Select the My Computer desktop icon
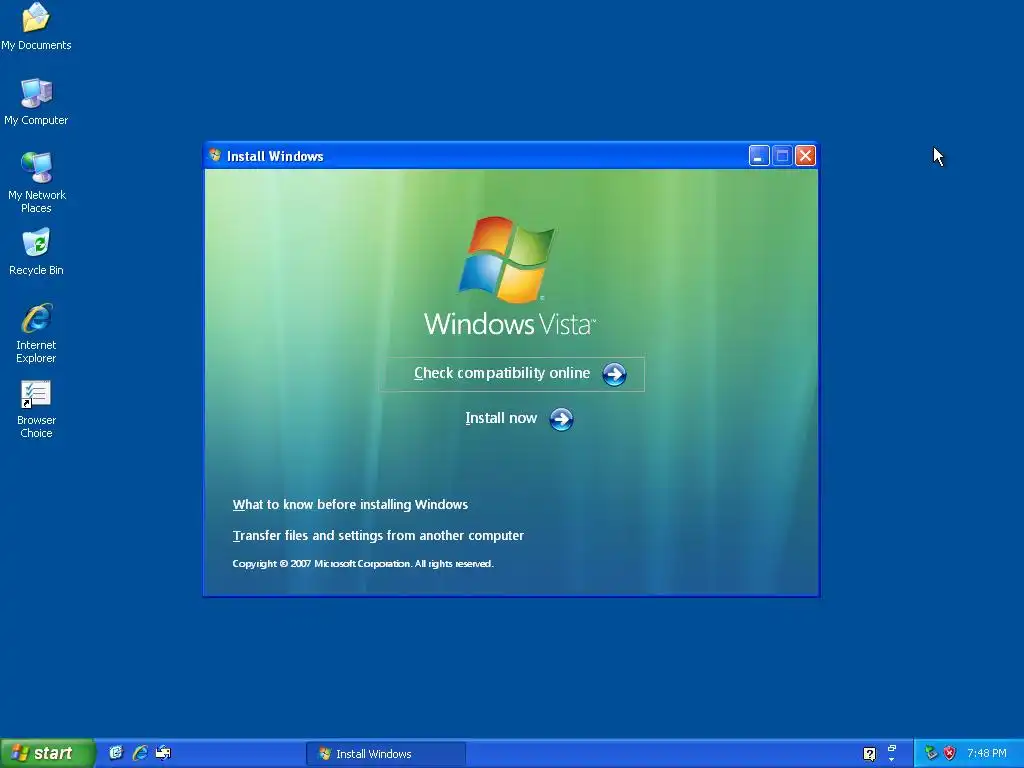This screenshot has height=768, width=1024. [36, 101]
